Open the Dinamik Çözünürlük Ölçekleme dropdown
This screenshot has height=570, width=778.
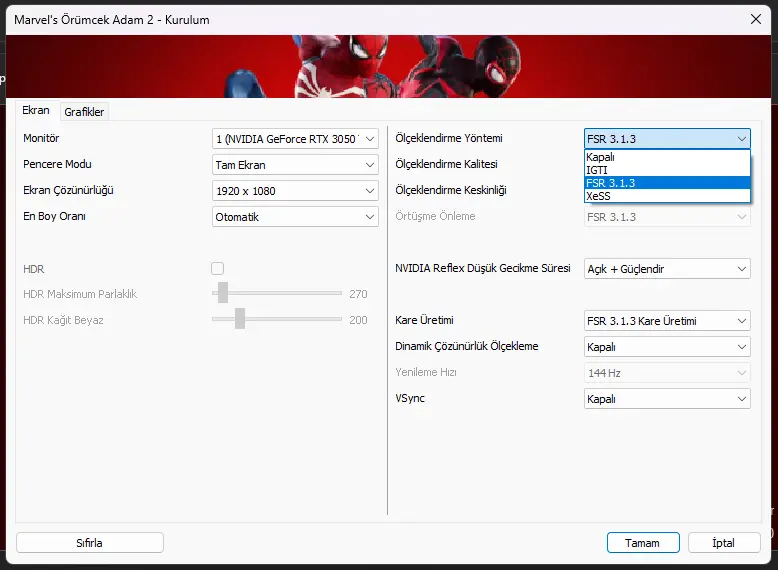tap(667, 347)
